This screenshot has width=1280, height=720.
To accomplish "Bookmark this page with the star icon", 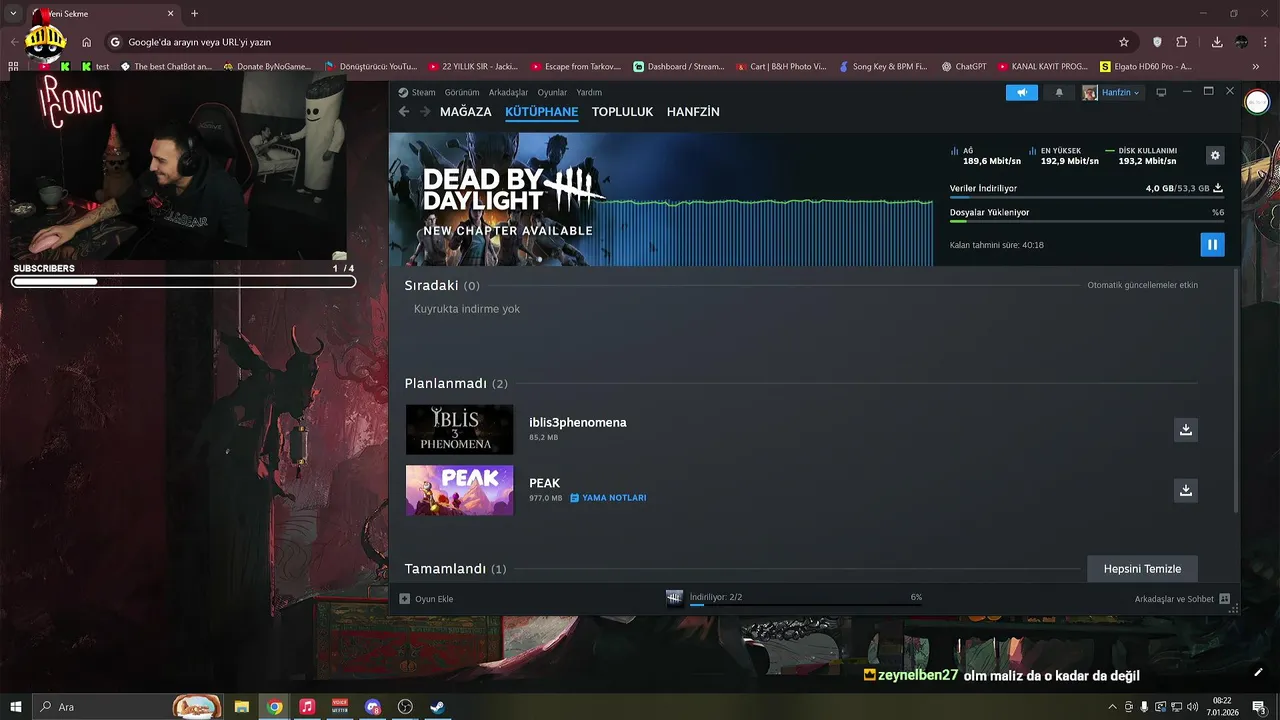I will click(x=1124, y=42).
